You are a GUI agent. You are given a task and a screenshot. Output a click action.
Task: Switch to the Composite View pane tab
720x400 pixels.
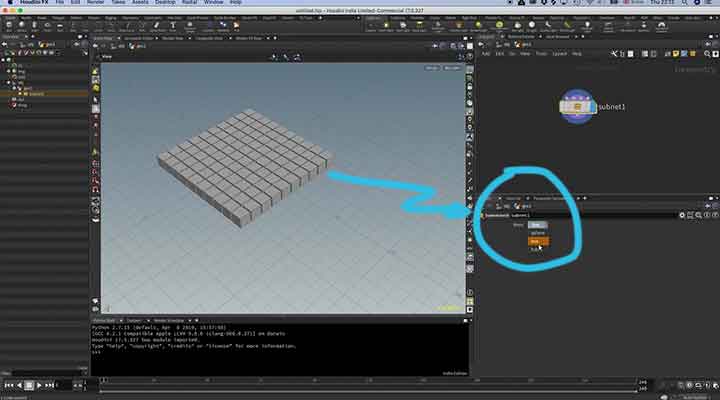209,38
